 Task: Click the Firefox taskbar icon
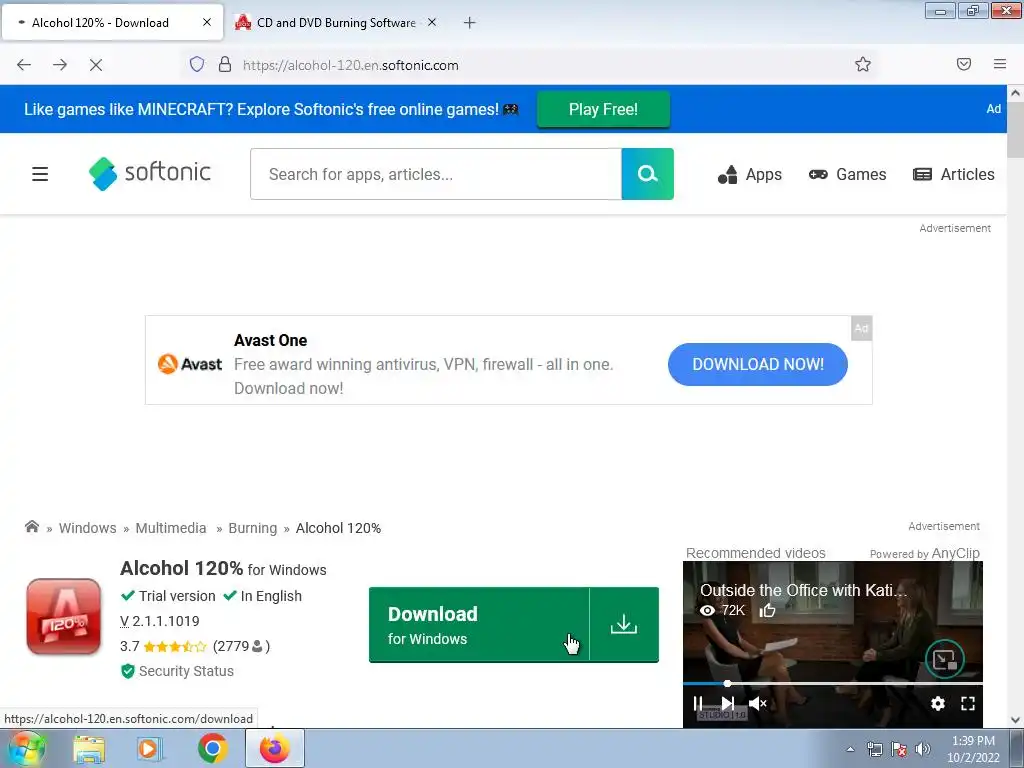[274, 748]
